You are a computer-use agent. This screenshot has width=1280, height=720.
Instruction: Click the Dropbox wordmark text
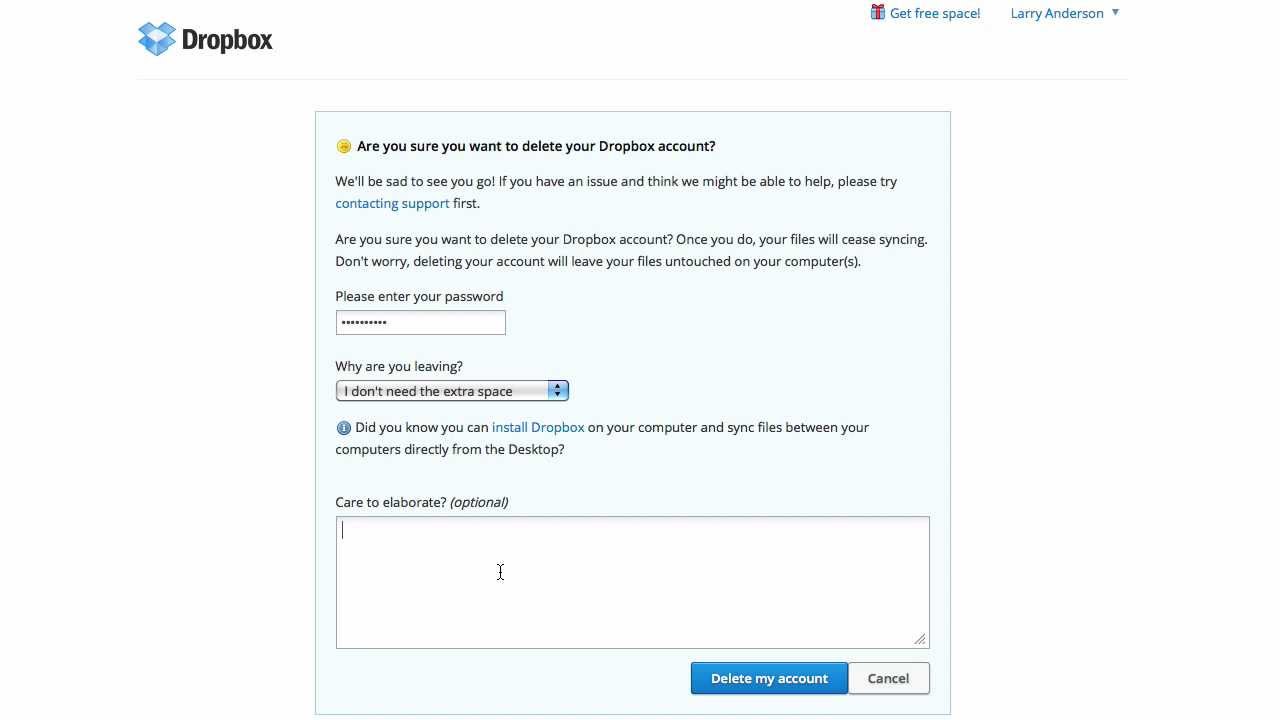[227, 40]
